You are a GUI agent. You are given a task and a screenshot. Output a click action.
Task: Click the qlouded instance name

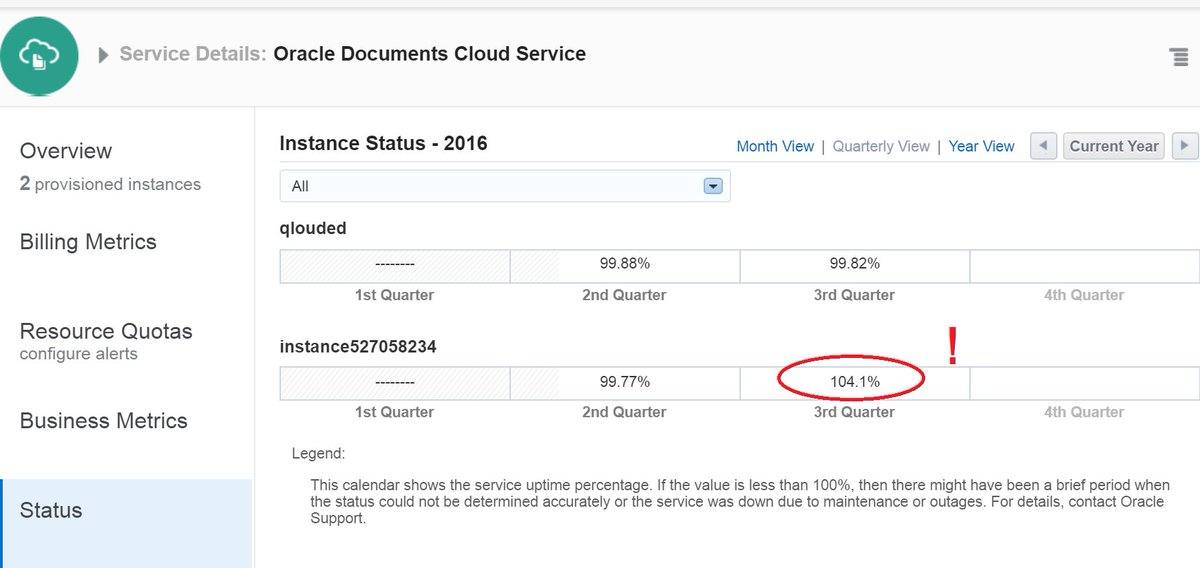313,228
